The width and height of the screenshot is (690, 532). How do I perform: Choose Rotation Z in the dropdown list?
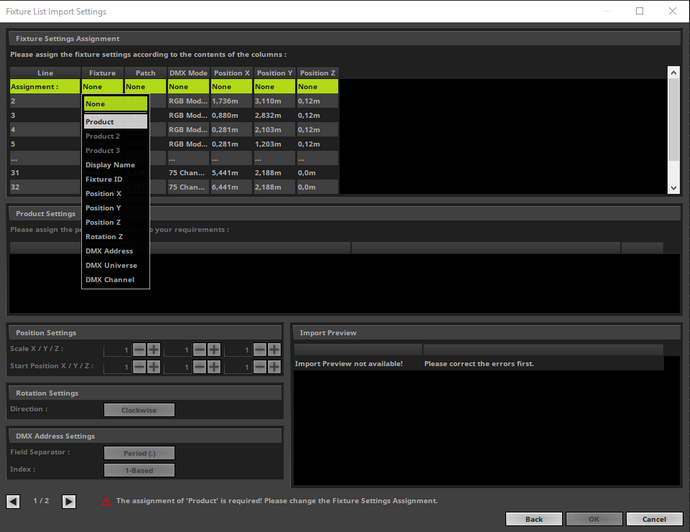click(x=116, y=237)
